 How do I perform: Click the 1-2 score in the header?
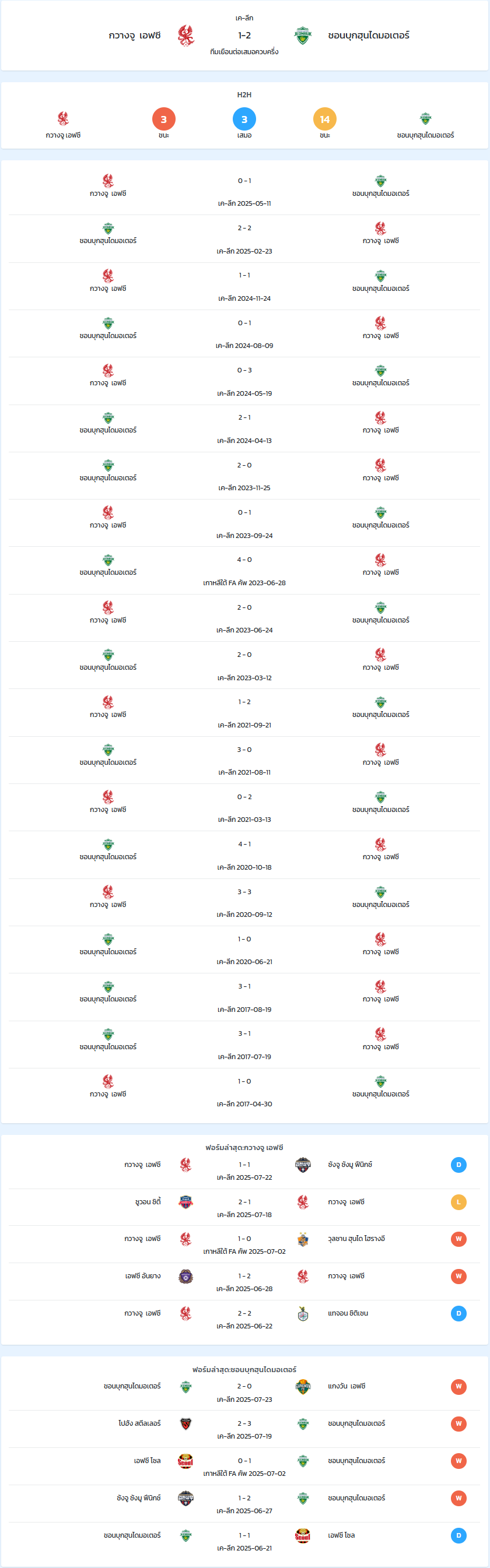[x=244, y=36]
